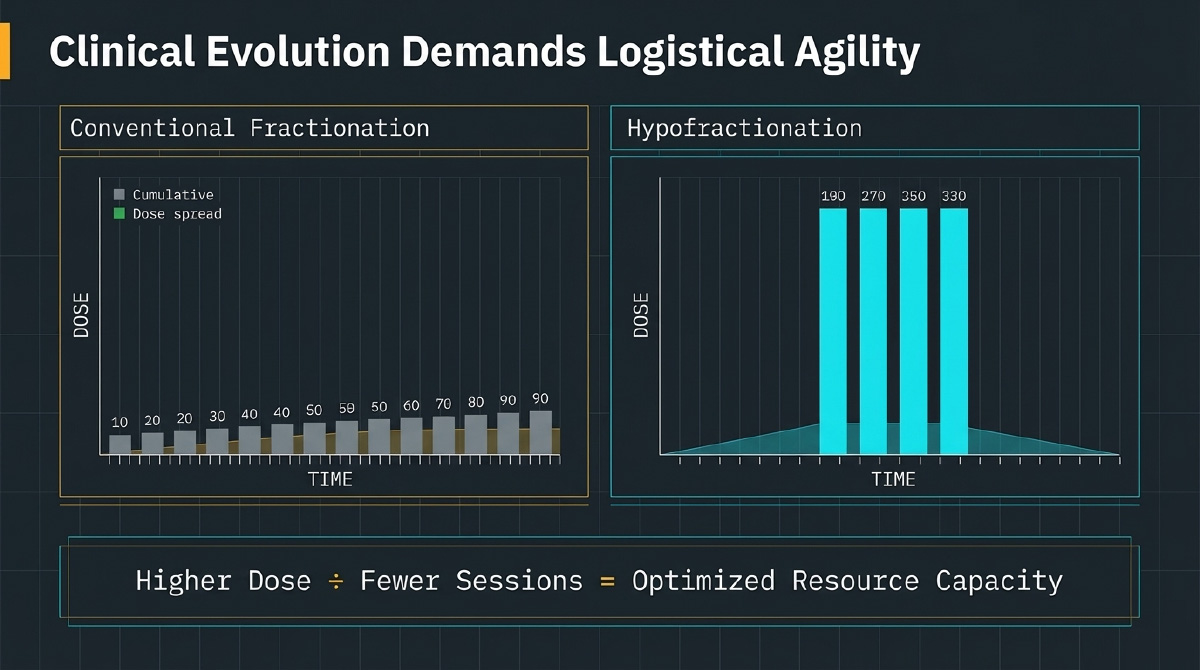1200x670 pixels.
Task: Click the gray bar labeled 80
Action: click(476, 434)
